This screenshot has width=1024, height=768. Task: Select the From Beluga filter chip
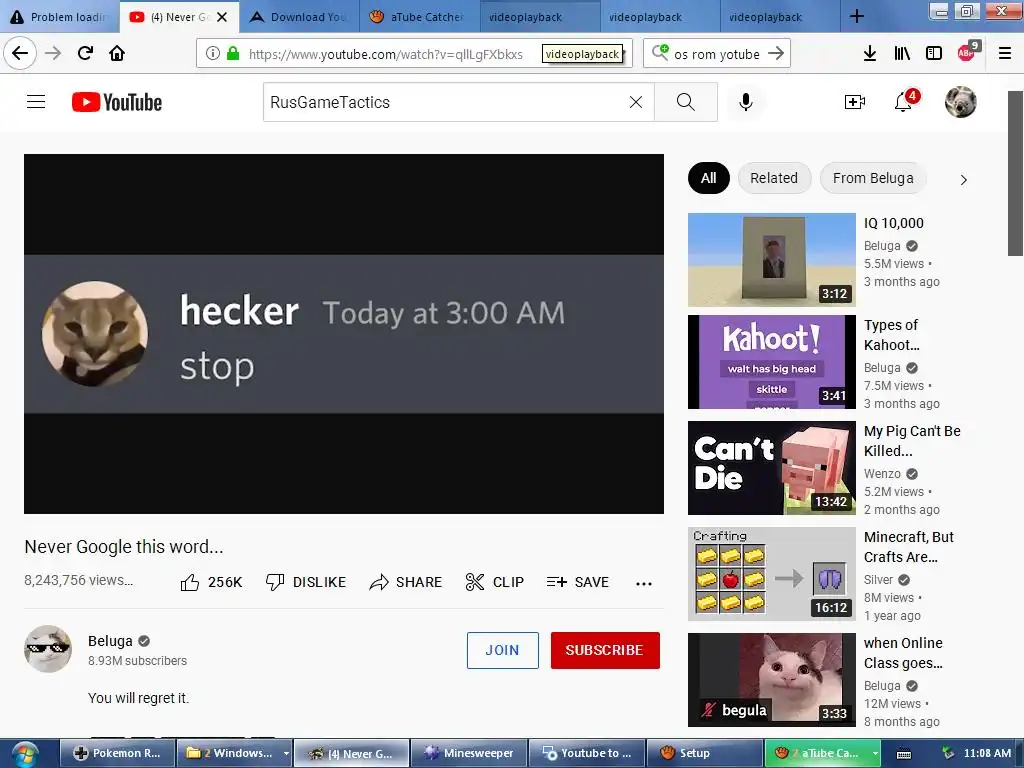[x=872, y=178]
